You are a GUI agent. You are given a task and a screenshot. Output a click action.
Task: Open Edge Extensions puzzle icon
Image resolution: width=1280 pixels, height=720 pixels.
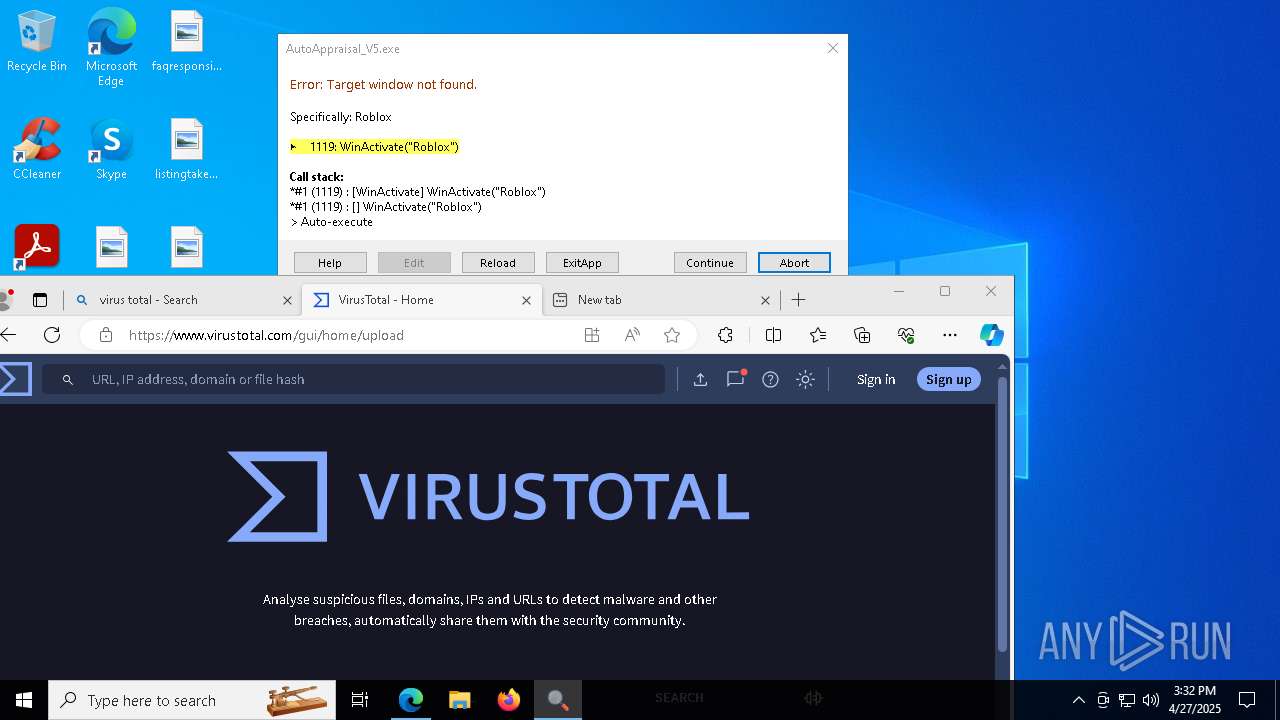(x=726, y=335)
